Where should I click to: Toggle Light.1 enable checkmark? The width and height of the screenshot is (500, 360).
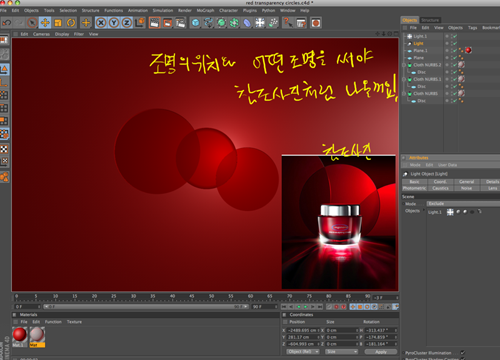pos(455,36)
